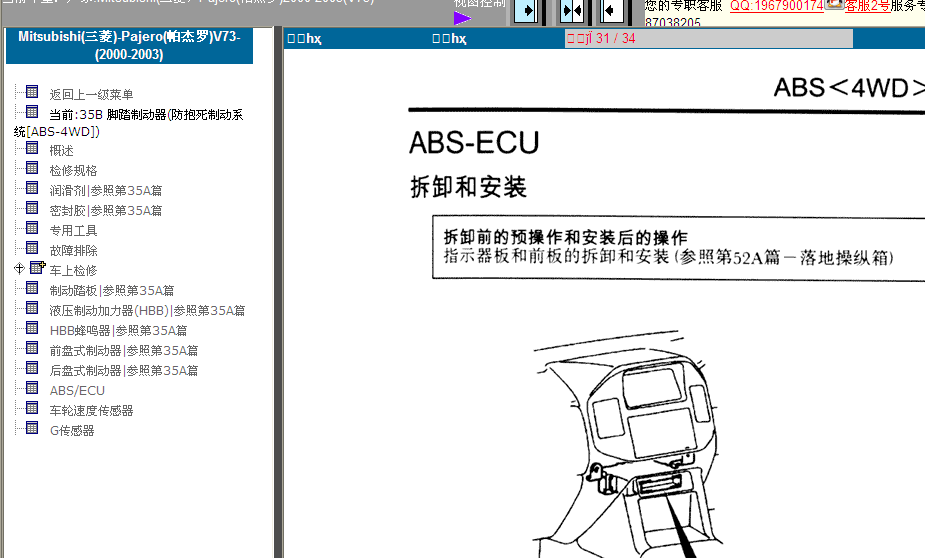This screenshot has height=558, width=925.
Task: Open the 客服2号 link
Action: point(867,6)
